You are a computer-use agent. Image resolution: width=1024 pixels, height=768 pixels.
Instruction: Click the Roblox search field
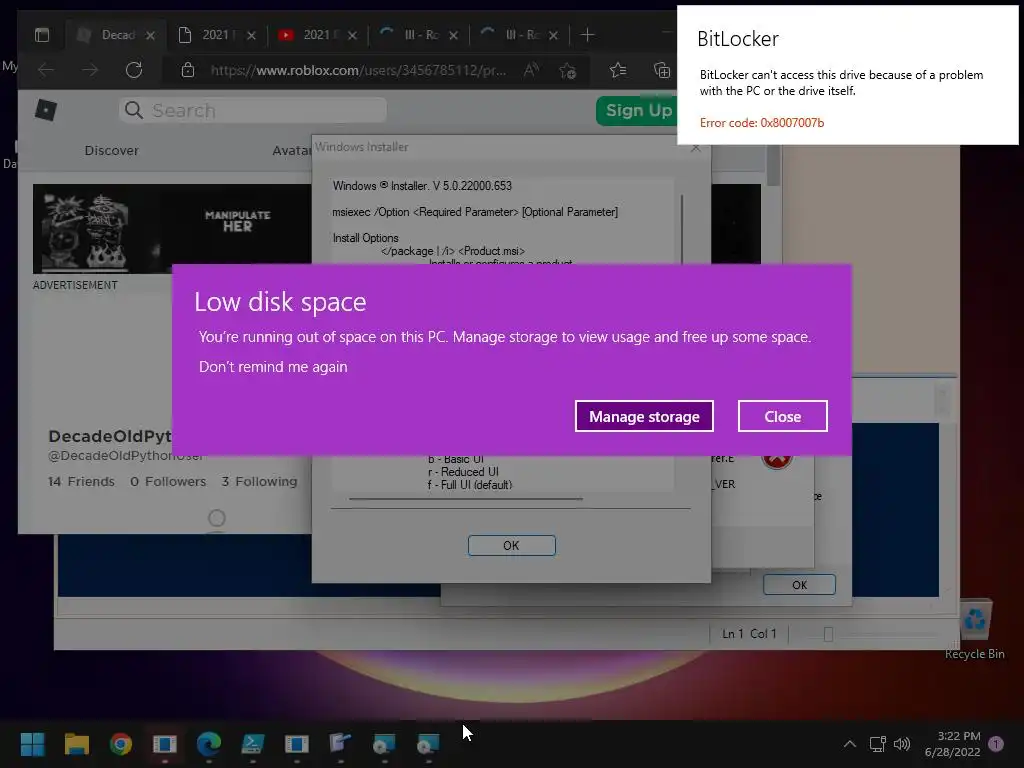pyautogui.click(x=253, y=110)
